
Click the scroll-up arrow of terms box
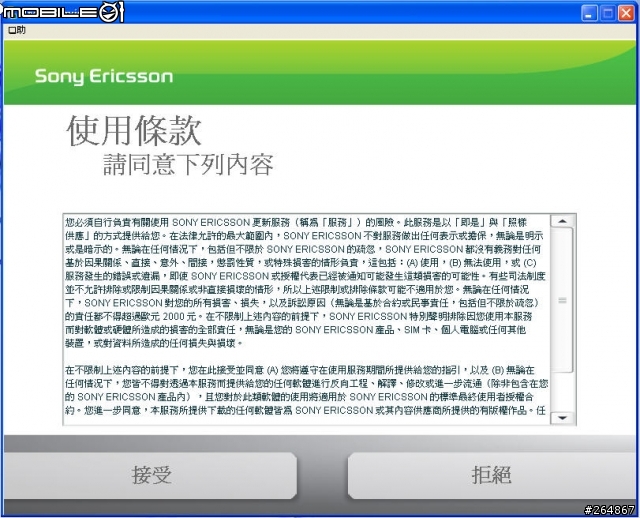pos(562,221)
